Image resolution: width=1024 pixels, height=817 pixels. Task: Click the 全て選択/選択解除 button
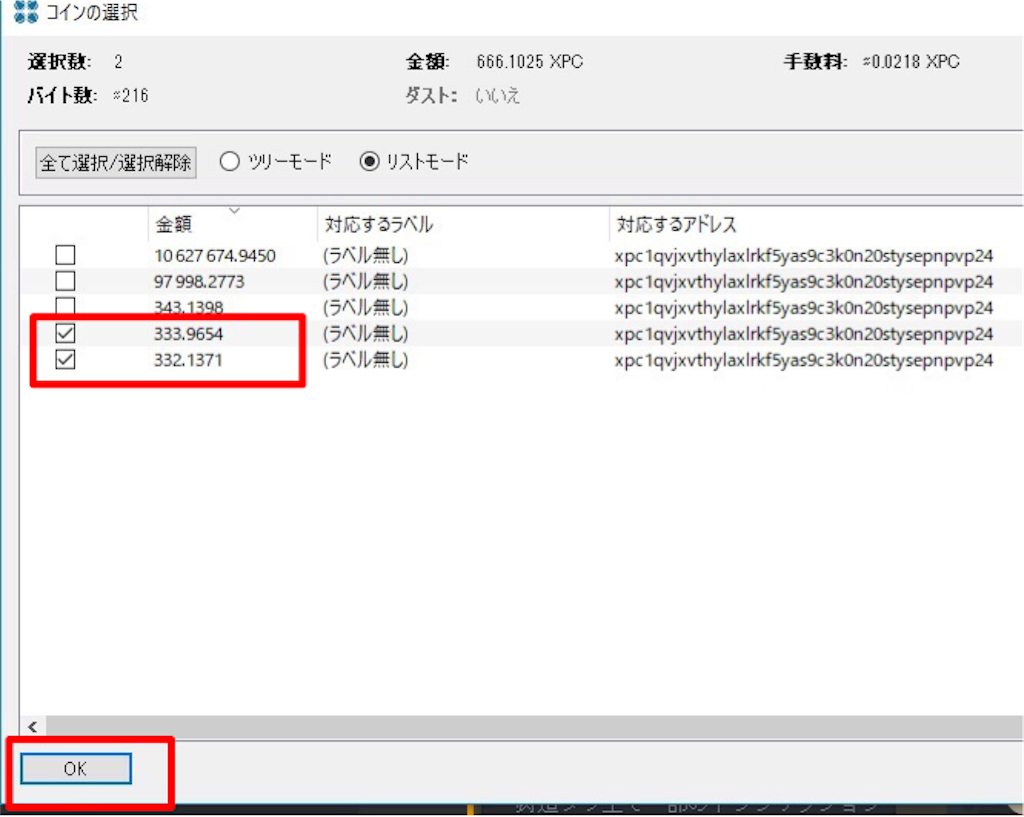117,161
